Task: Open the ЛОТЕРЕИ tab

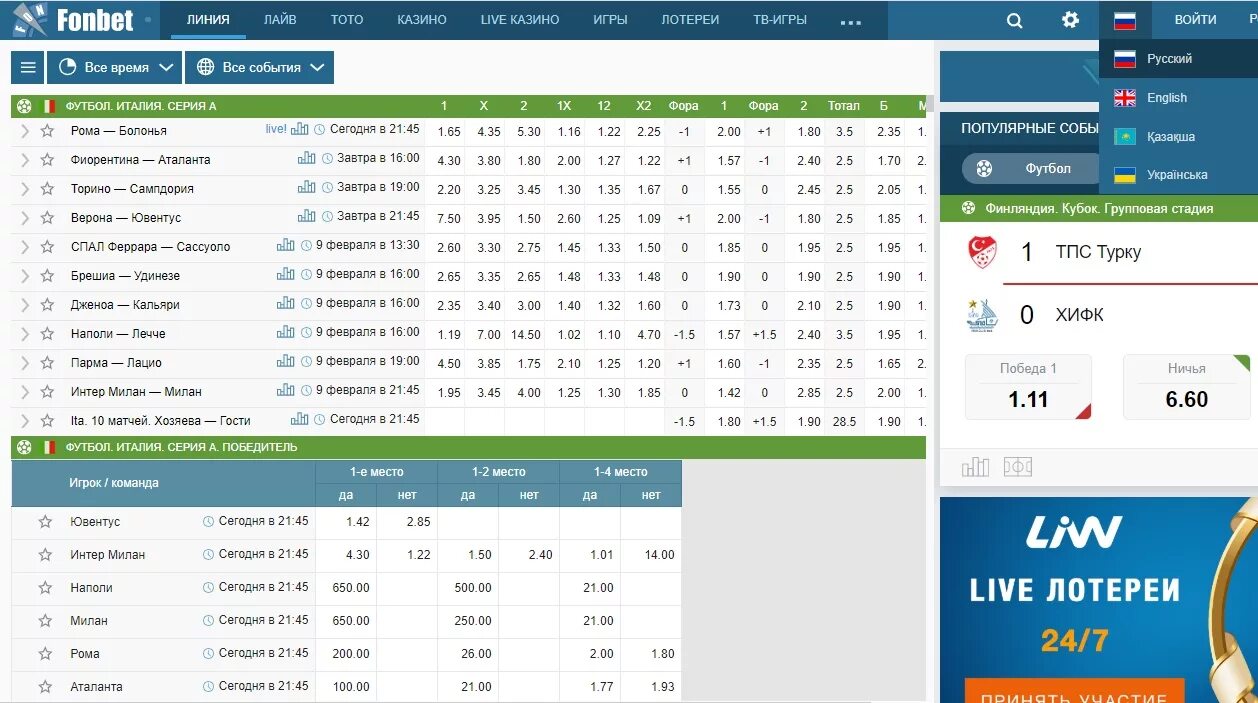Action: (690, 19)
